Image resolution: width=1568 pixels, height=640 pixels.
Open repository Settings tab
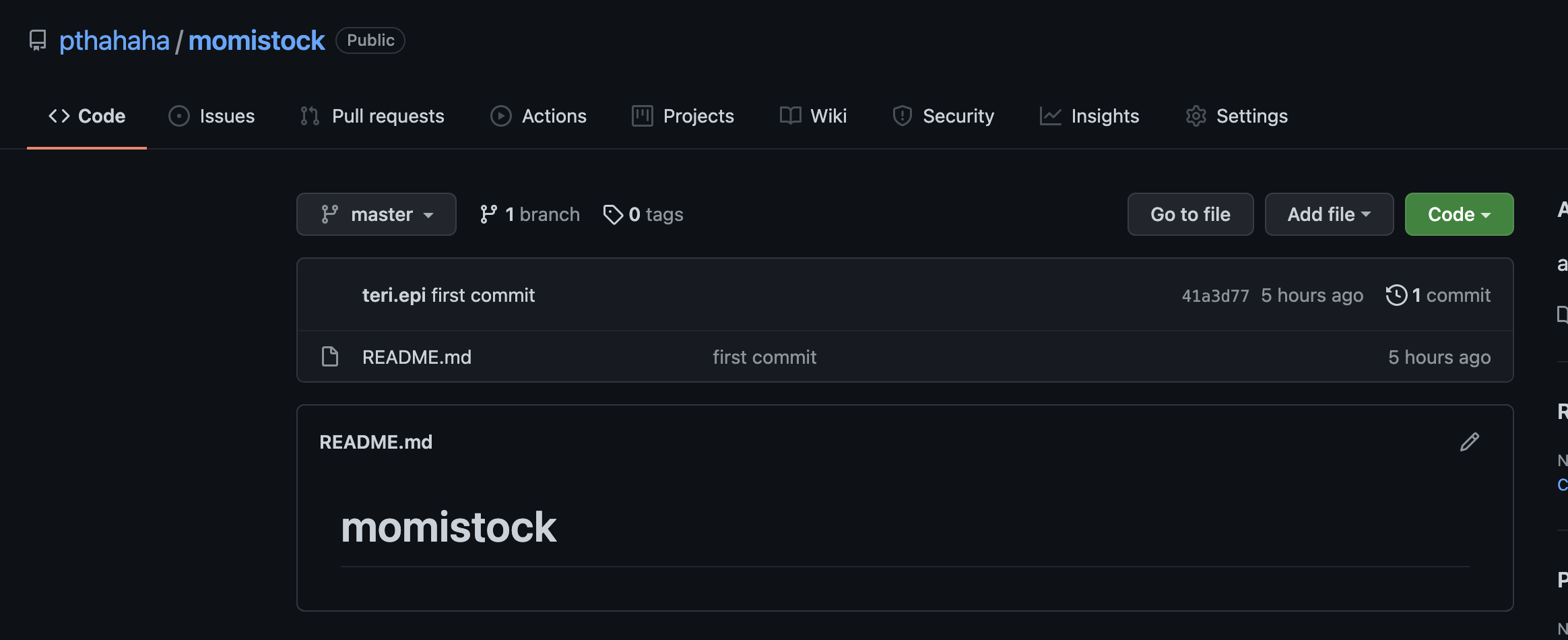1237,116
